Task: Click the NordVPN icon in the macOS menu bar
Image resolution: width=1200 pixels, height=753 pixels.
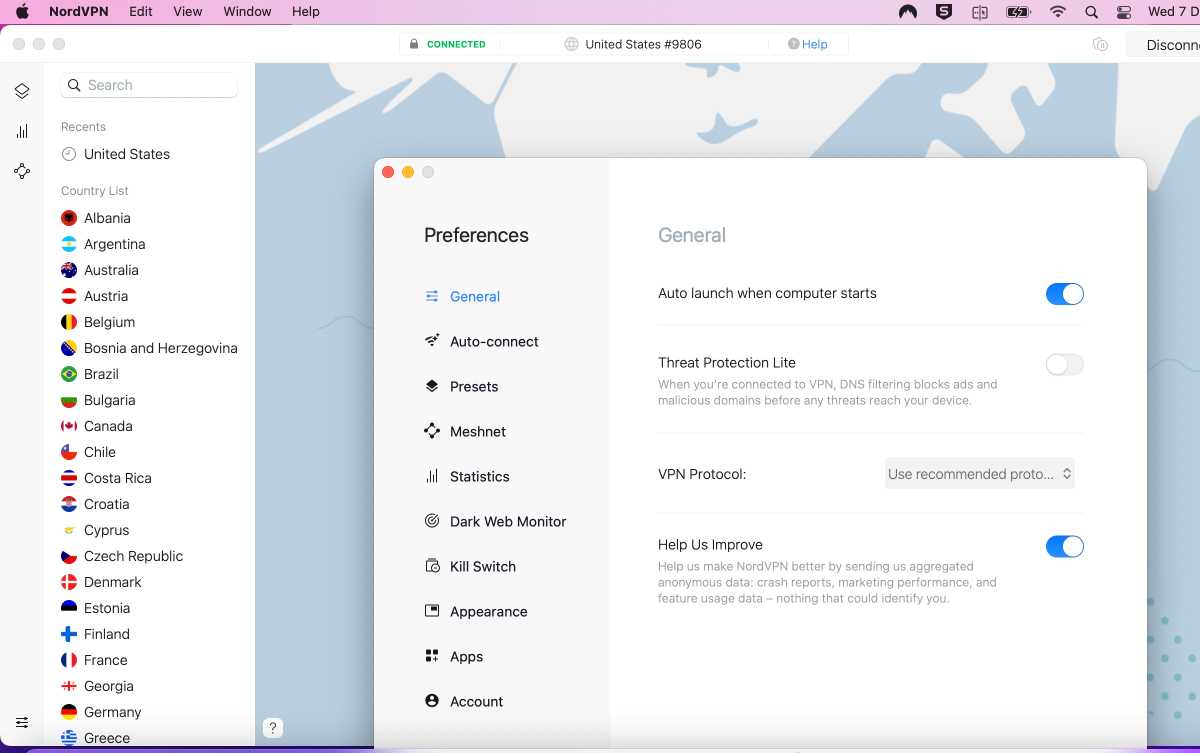Action: coord(907,12)
